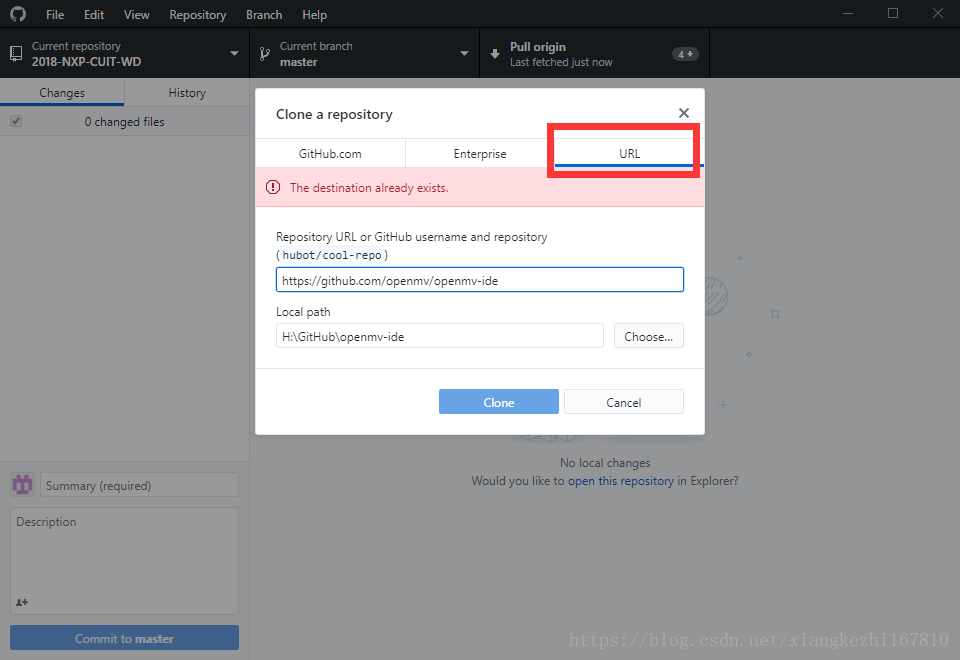Click the user avatar icon by summary
This screenshot has width=960, height=660.
click(x=23, y=485)
